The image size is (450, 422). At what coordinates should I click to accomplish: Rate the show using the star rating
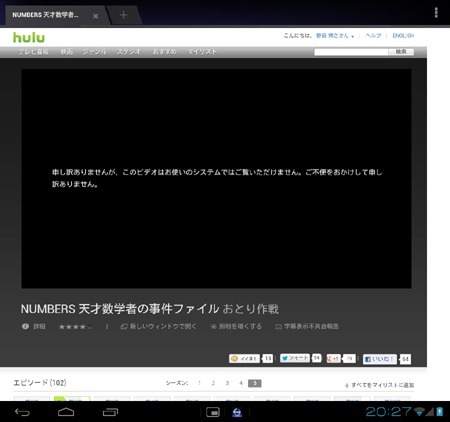[75, 327]
